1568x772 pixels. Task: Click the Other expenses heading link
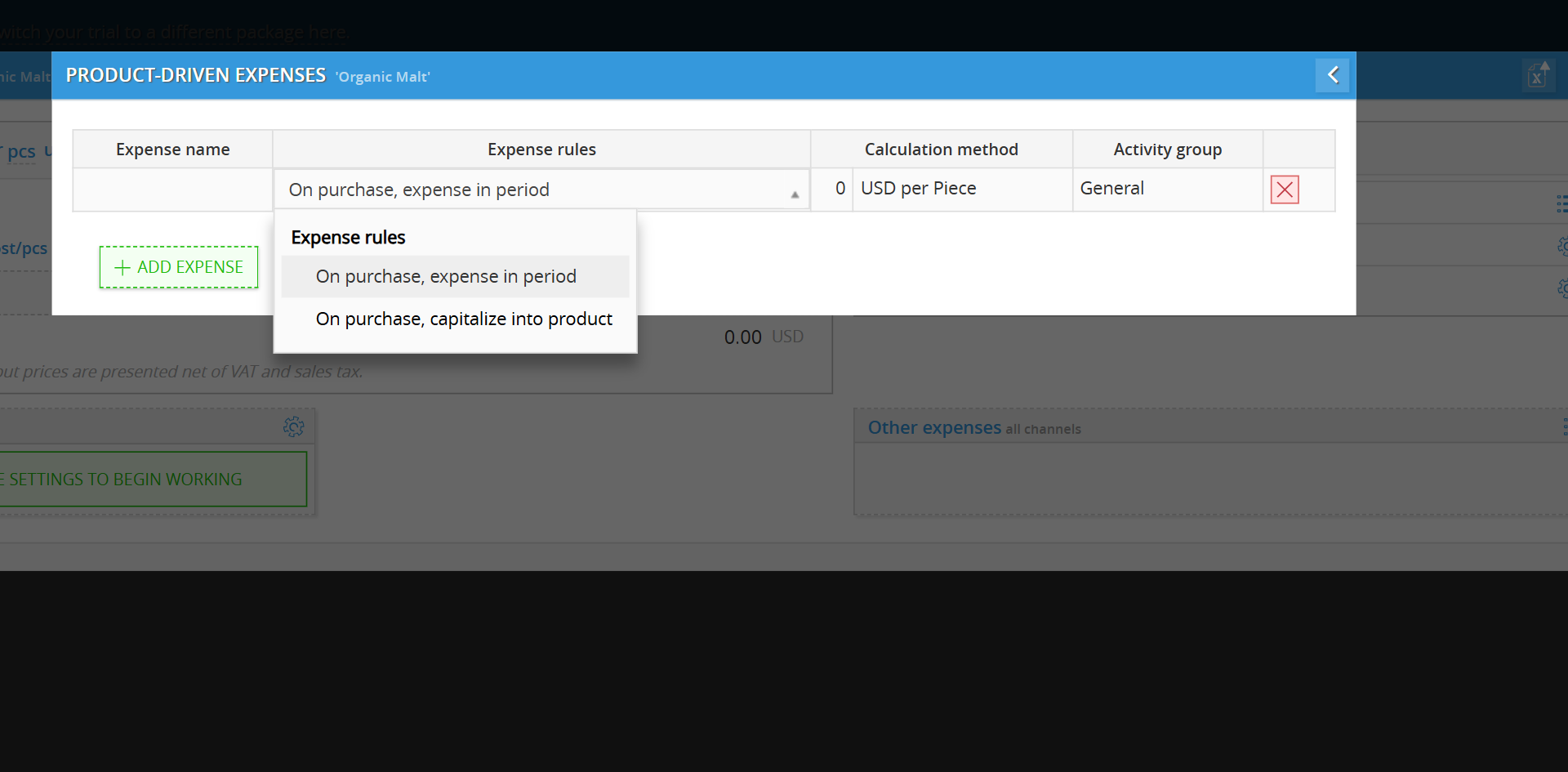point(933,428)
